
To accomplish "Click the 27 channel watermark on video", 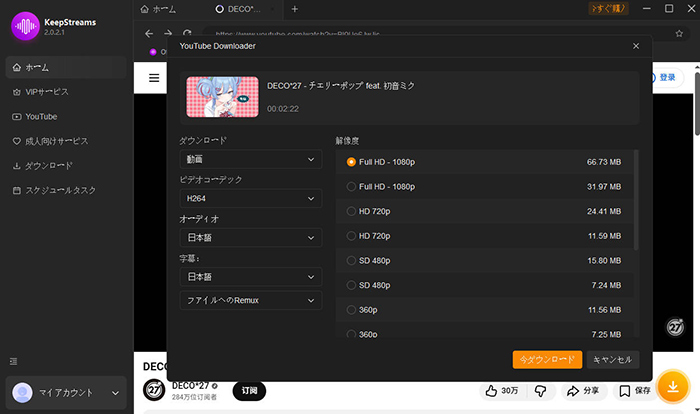I will click(x=675, y=327).
